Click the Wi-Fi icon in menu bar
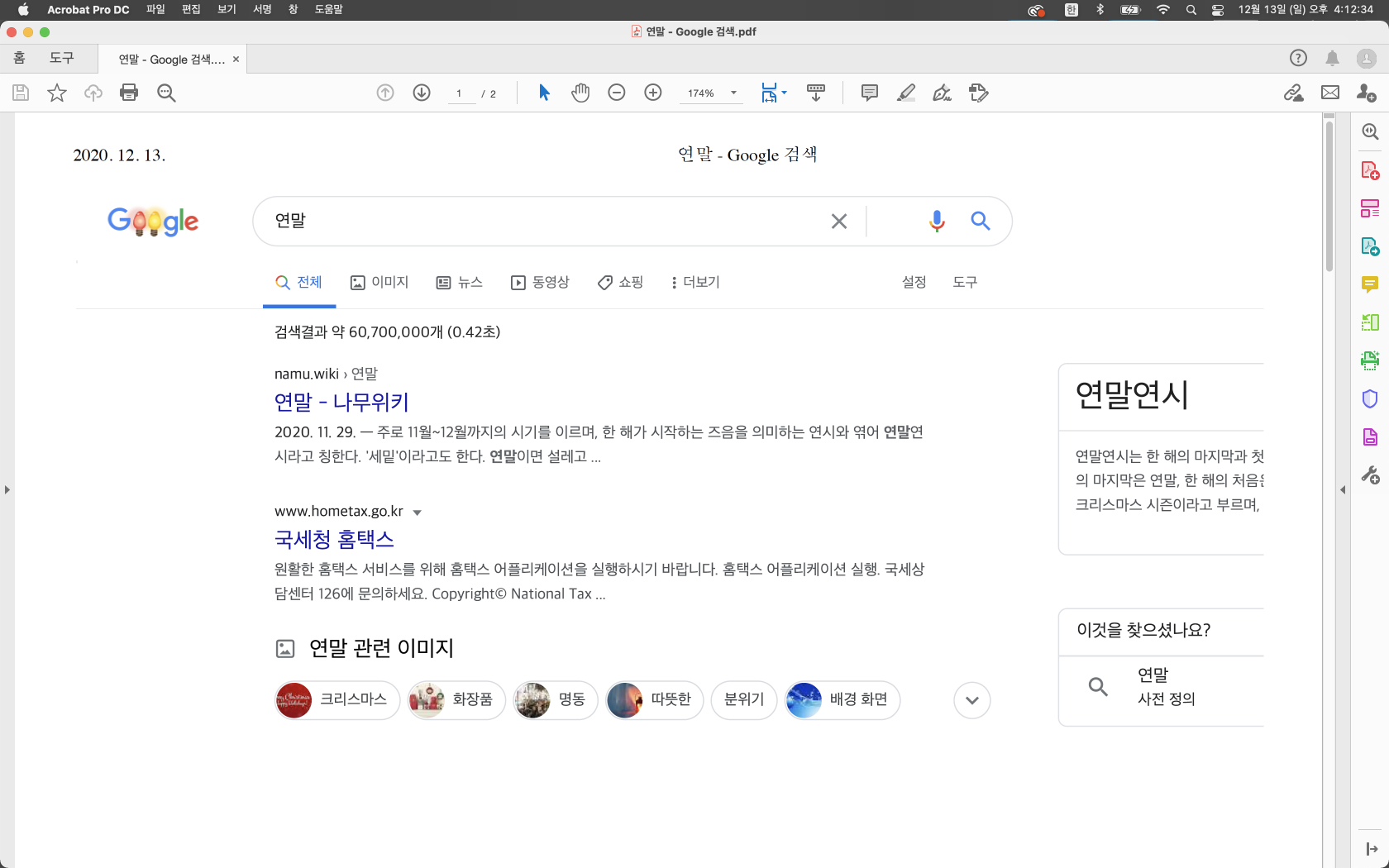This screenshot has width=1389, height=868. pos(1163,10)
